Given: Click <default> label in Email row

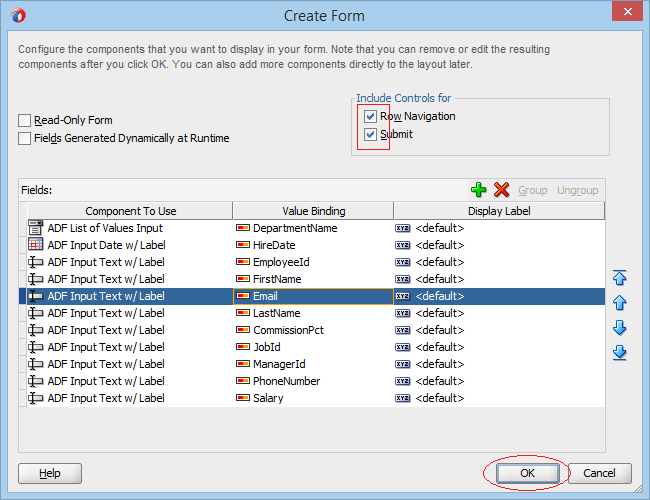Looking at the screenshot, I should 440,296.
